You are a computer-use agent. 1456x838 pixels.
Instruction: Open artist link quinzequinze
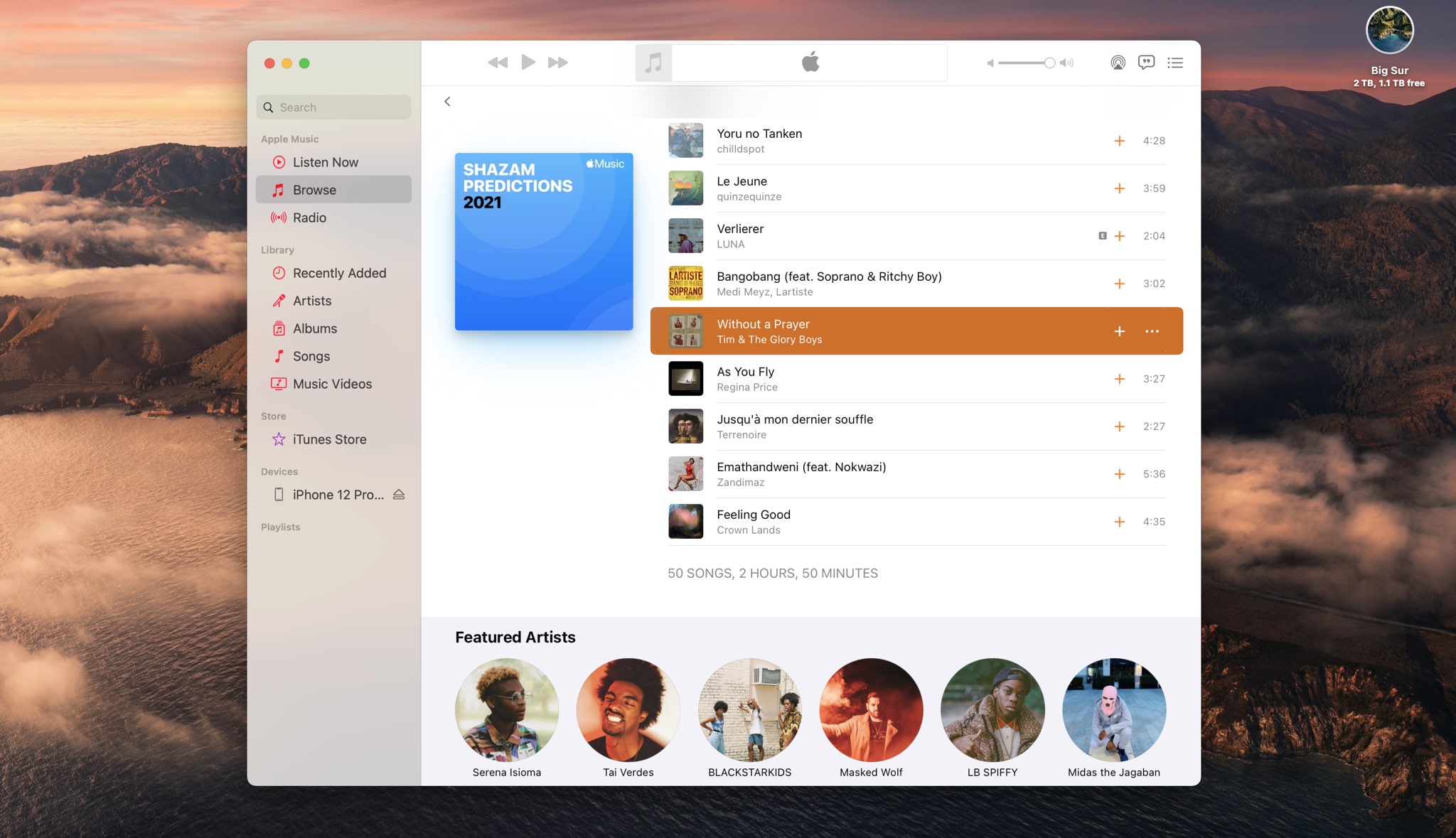coord(749,197)
